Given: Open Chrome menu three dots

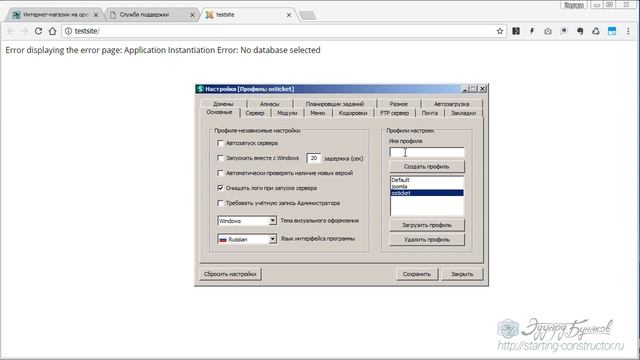Looking at the screenshot, I should pos(628,31).
